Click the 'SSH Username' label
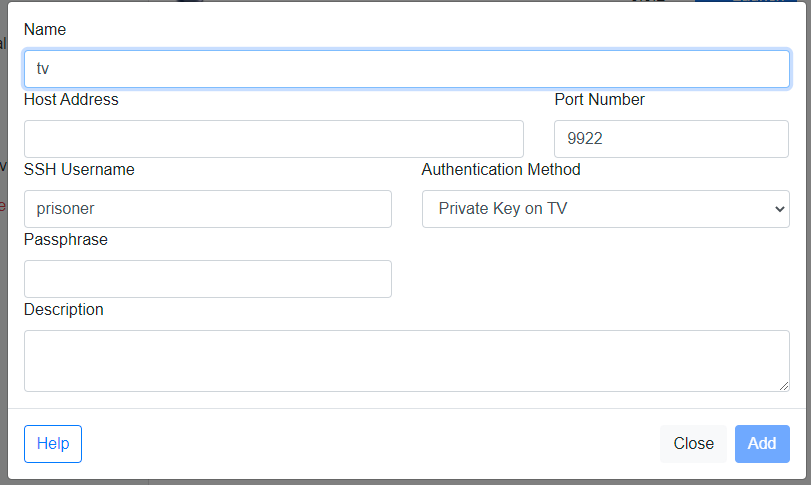811x485 pixels. coord(79,170)
